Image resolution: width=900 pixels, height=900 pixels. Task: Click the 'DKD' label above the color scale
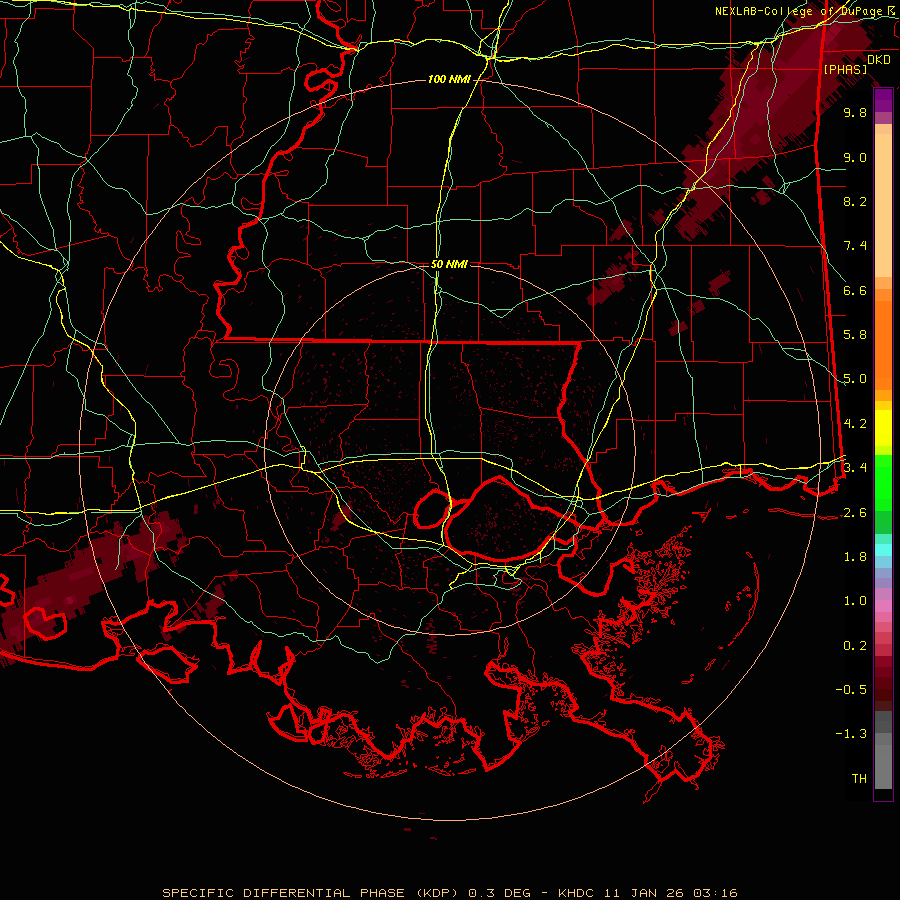coord(879,60)
